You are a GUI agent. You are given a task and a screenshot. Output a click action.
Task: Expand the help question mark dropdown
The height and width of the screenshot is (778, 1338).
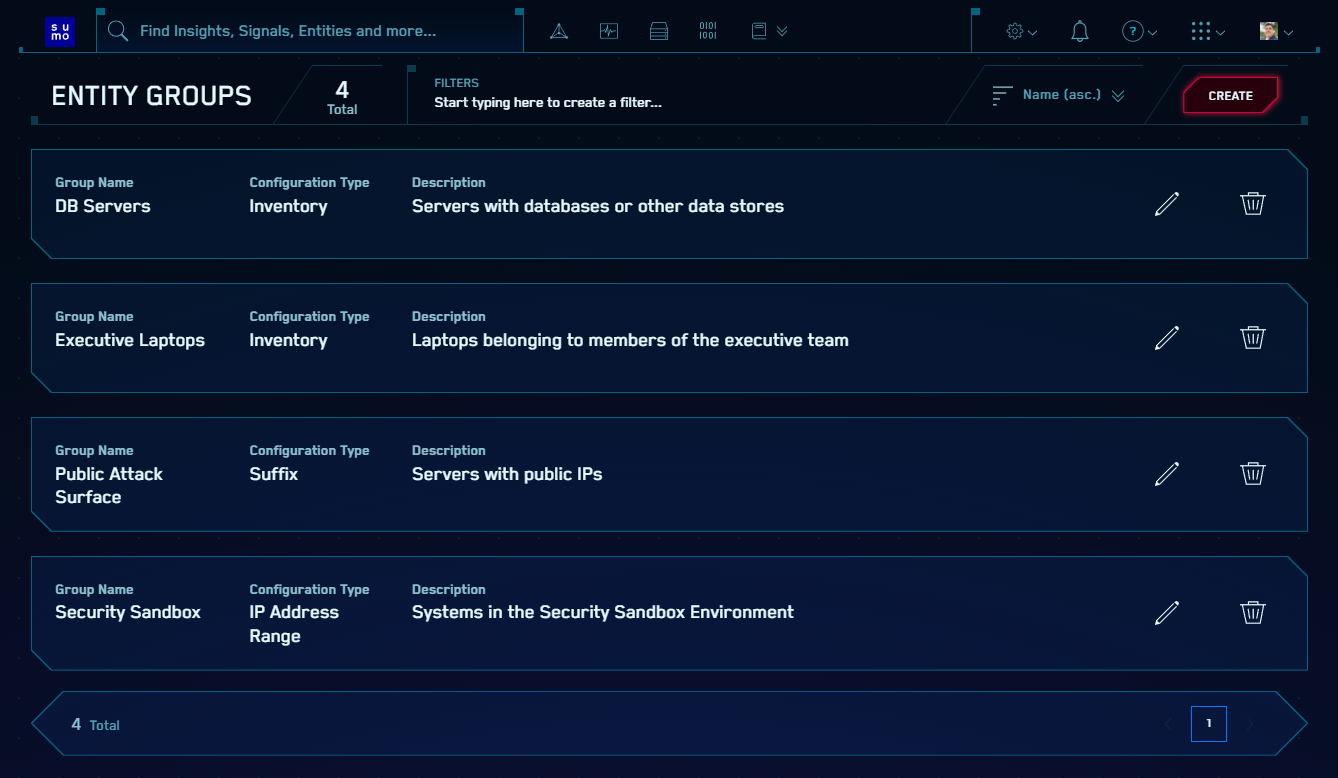[1138, 31]
